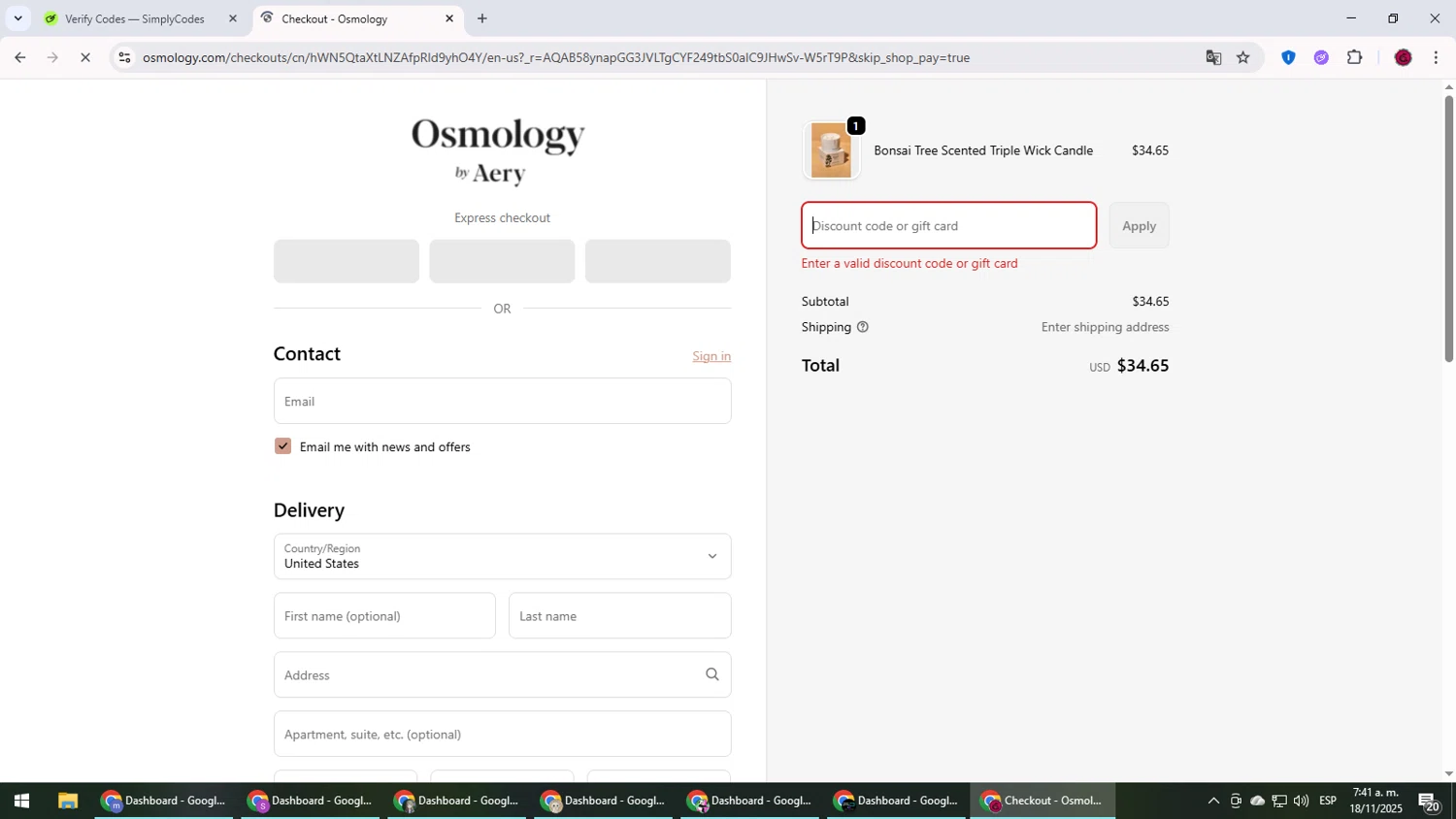The image size is (1456, 819).
Task: Expand the Country/Region dropdown
Action: 502,556
